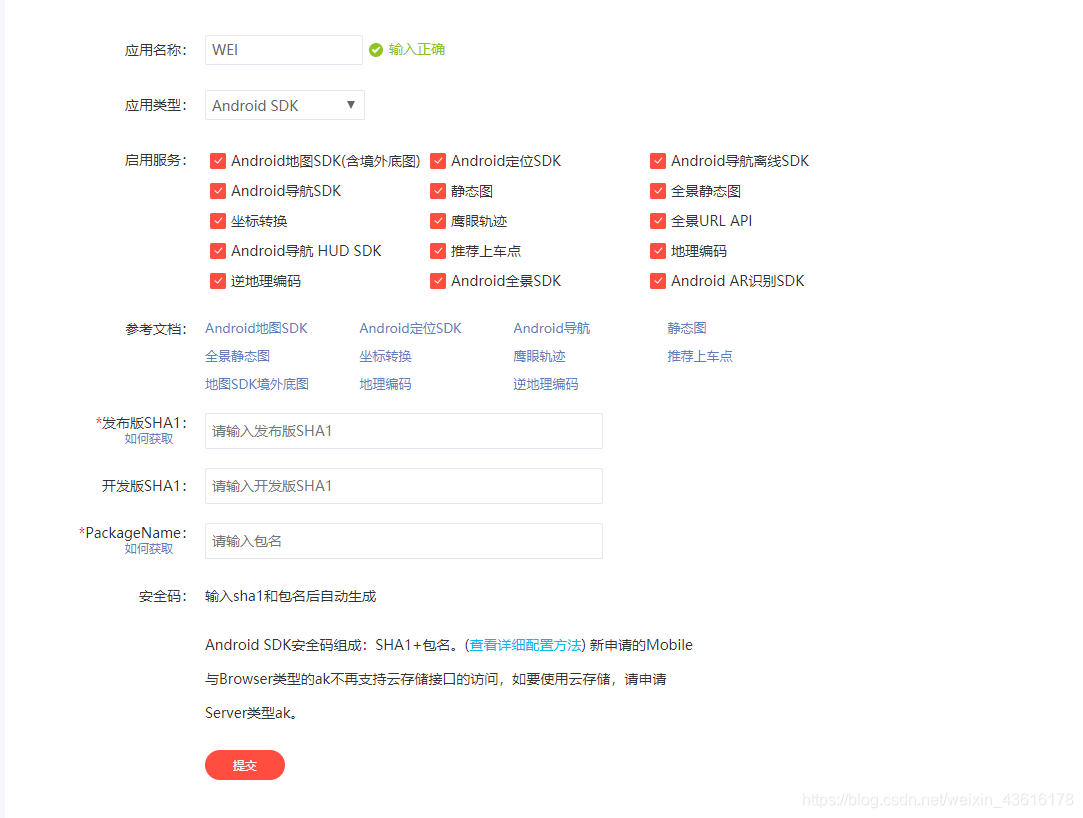Toggle the 全景静态图 checkbox off
Viewport: 1083px width, 818px height.
point(657,191)
